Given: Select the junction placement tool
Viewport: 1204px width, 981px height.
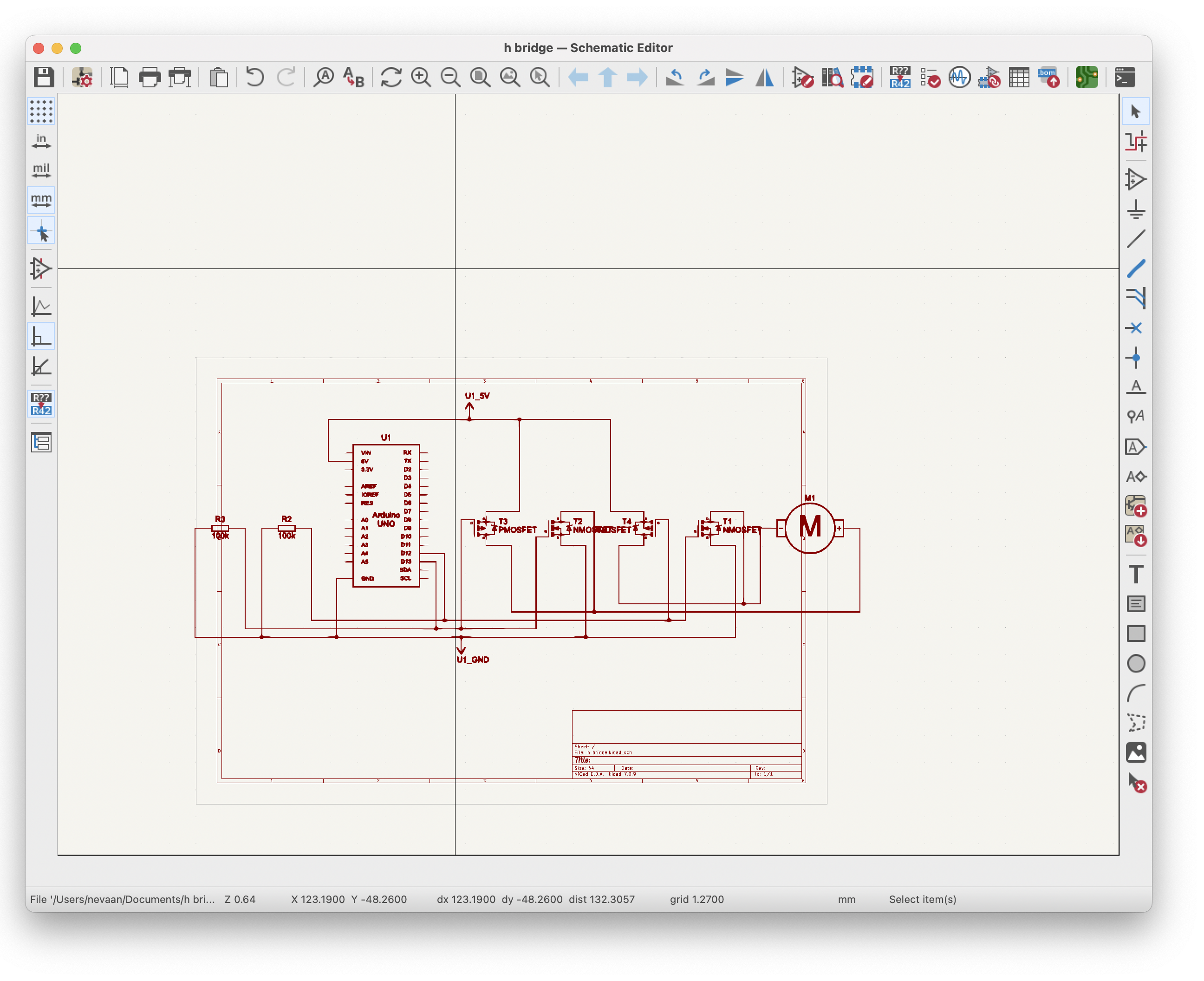Looking at the screenshot, I should point(1137,358).
